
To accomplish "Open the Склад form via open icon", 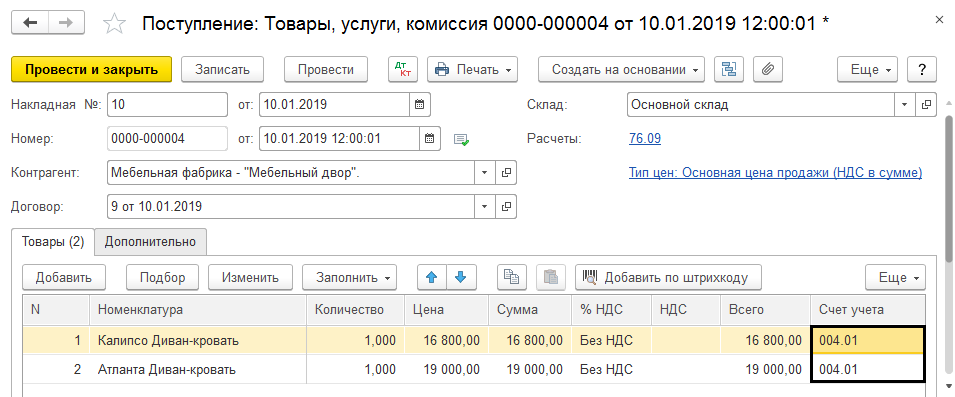I will (926, 104).
